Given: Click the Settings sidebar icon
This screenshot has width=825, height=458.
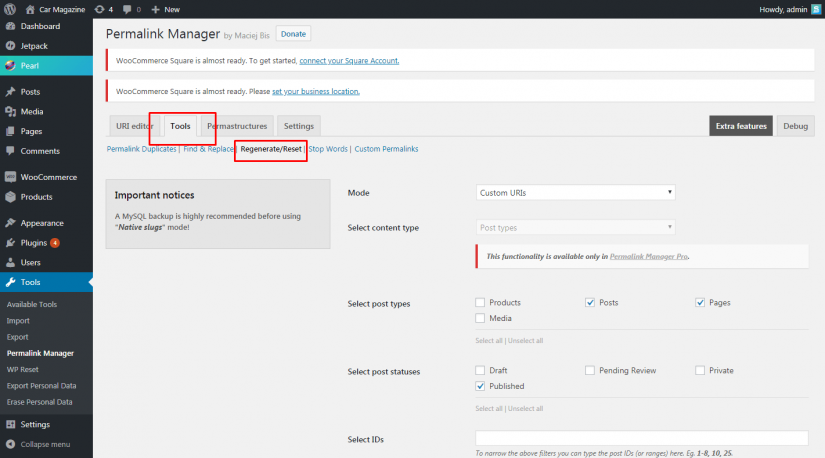Looking at the screenshot, I should 11,424.
